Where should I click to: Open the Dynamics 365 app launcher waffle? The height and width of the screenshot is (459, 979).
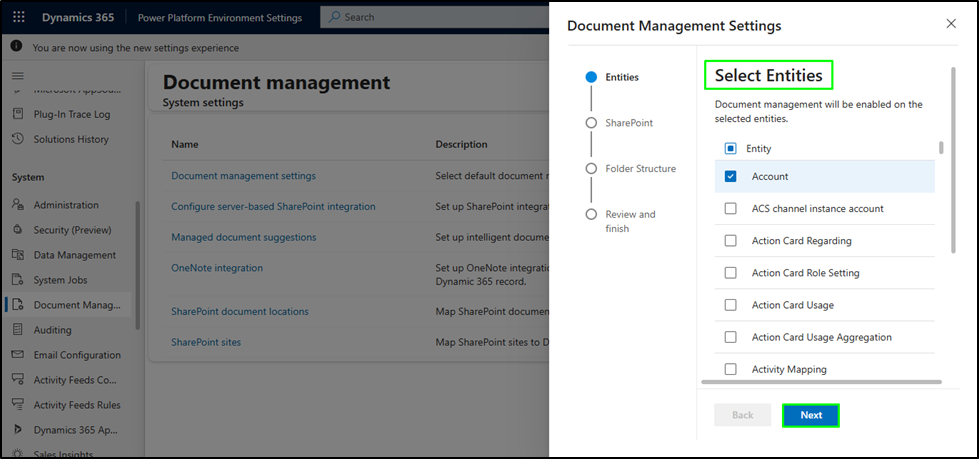pos(19,17)
